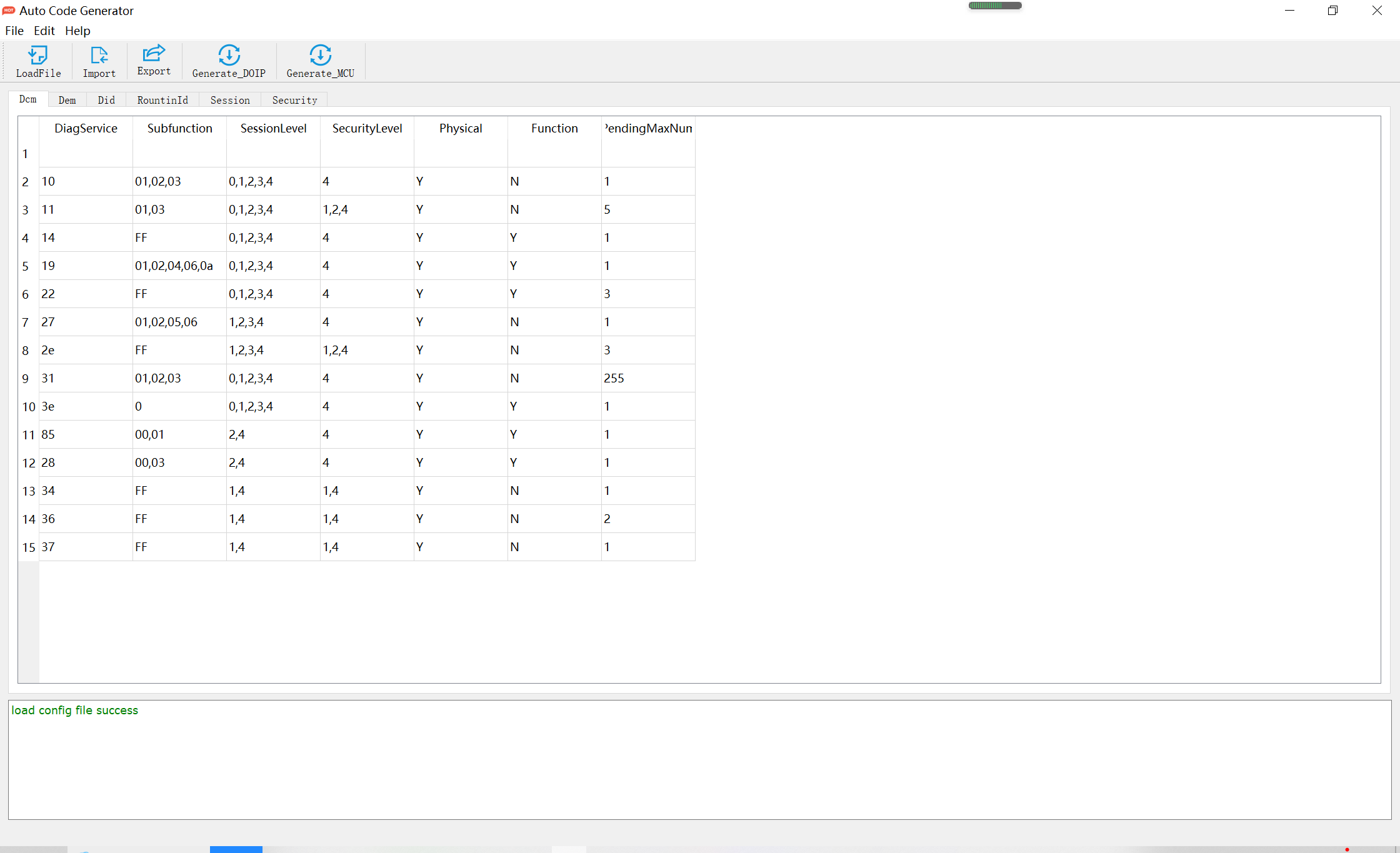Select DiagService cell '11'

pos(86,209)
